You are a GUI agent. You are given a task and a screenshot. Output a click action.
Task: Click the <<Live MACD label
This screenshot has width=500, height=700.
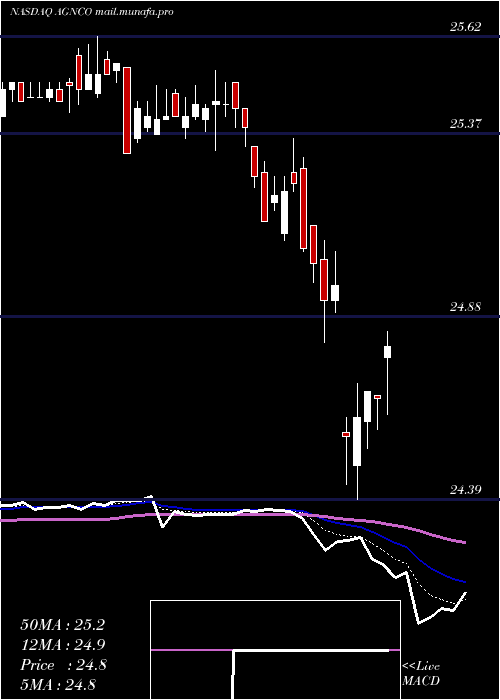(x=421, y=674)
